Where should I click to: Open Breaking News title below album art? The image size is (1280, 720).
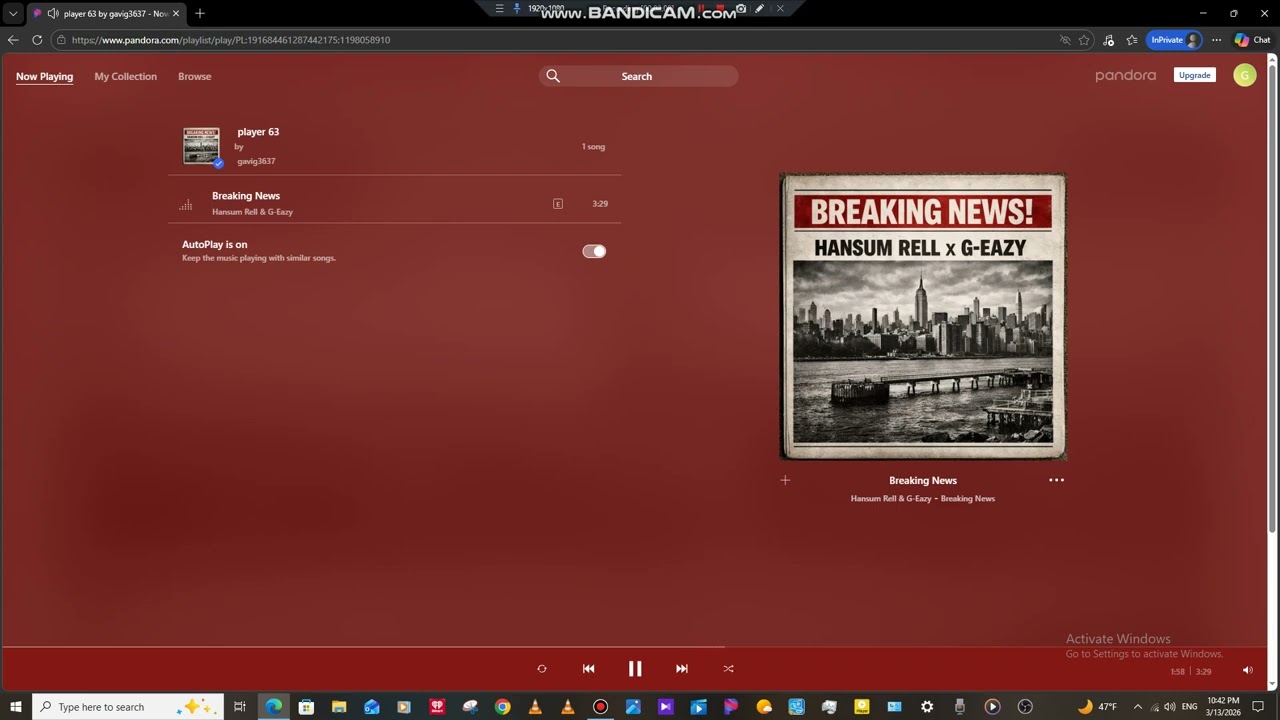point(923,481)
